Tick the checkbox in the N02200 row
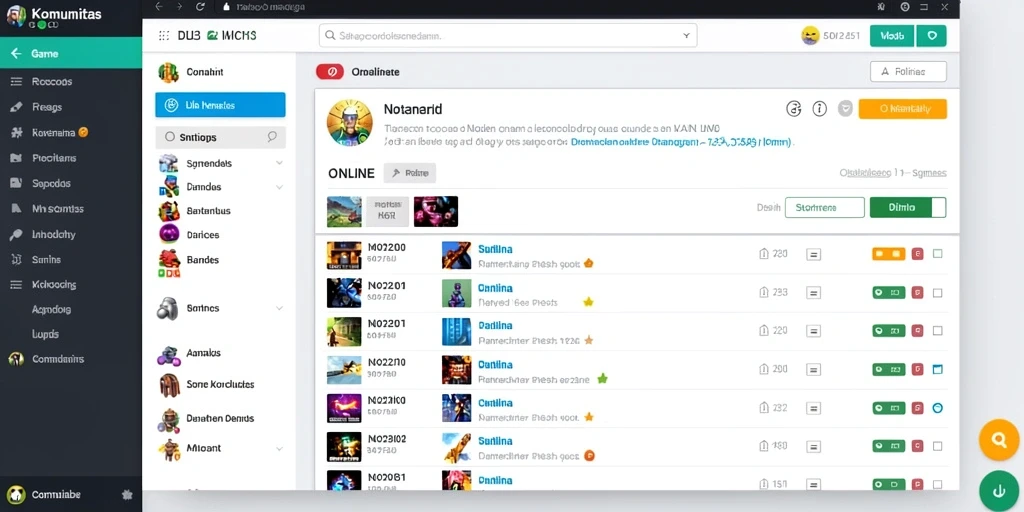Image resolution: width=1024 pixels, height=512 pixels. pyautogui.click(x=938, y=254)
